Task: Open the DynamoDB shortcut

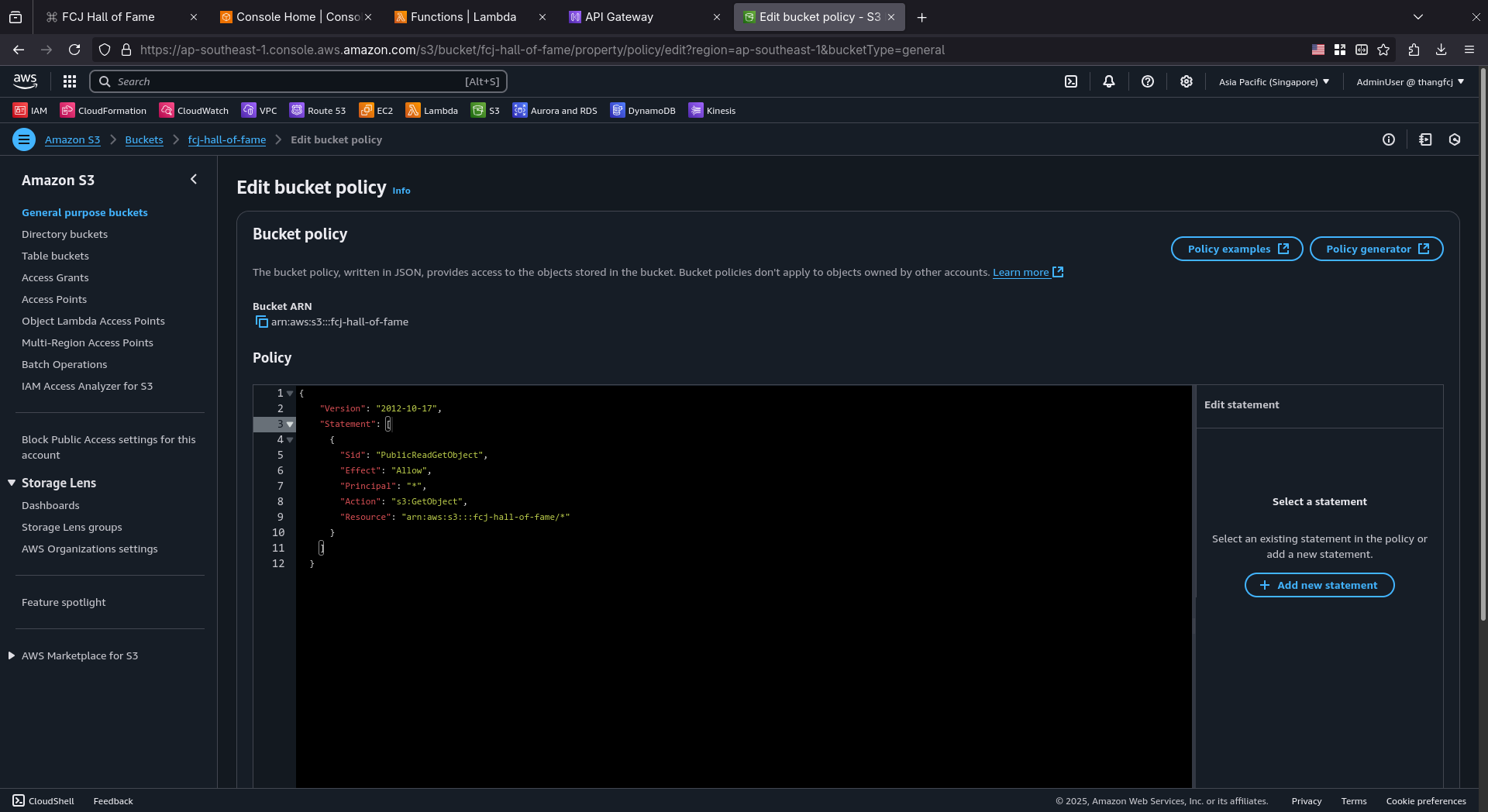Action: [x=642, y=111]
